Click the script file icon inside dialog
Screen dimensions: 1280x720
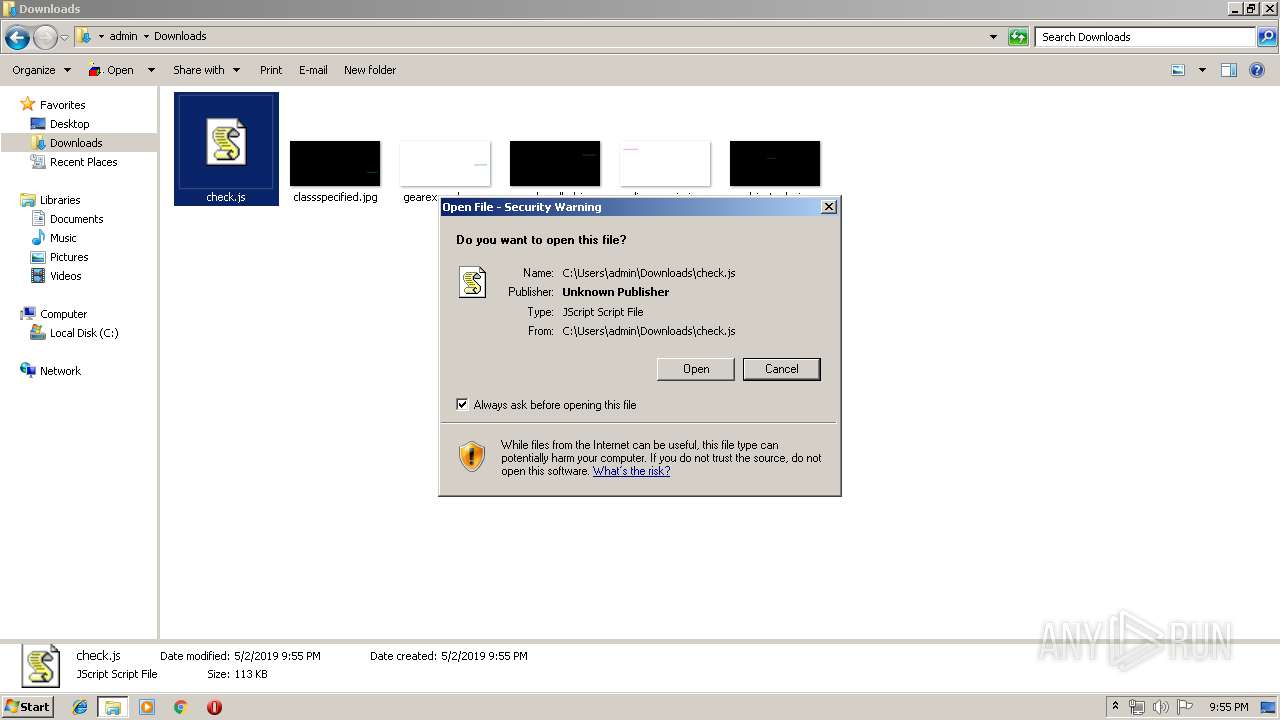(472, 282)
